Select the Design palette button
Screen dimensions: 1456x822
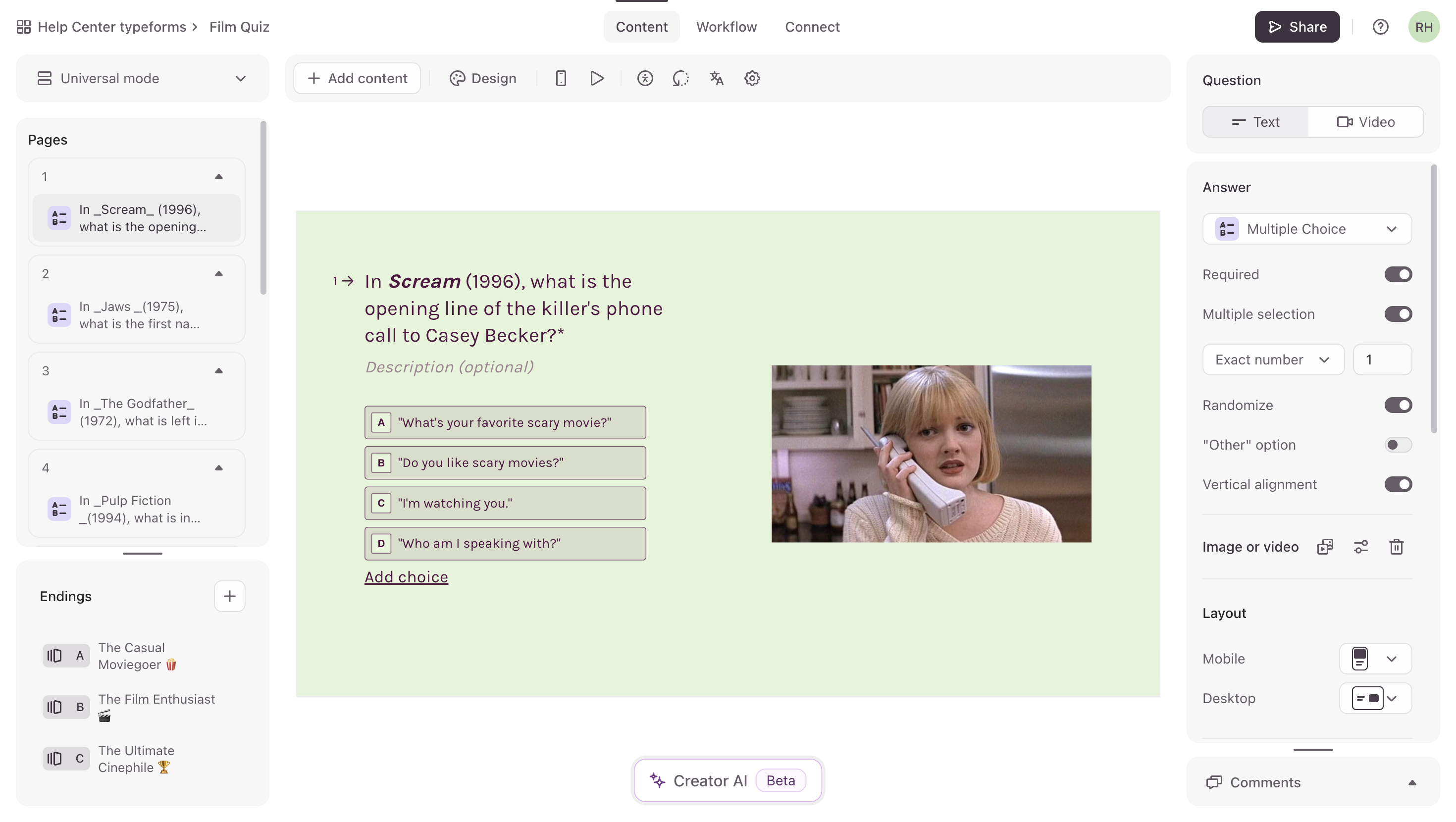pyautogui.click(x=483, y=78)
